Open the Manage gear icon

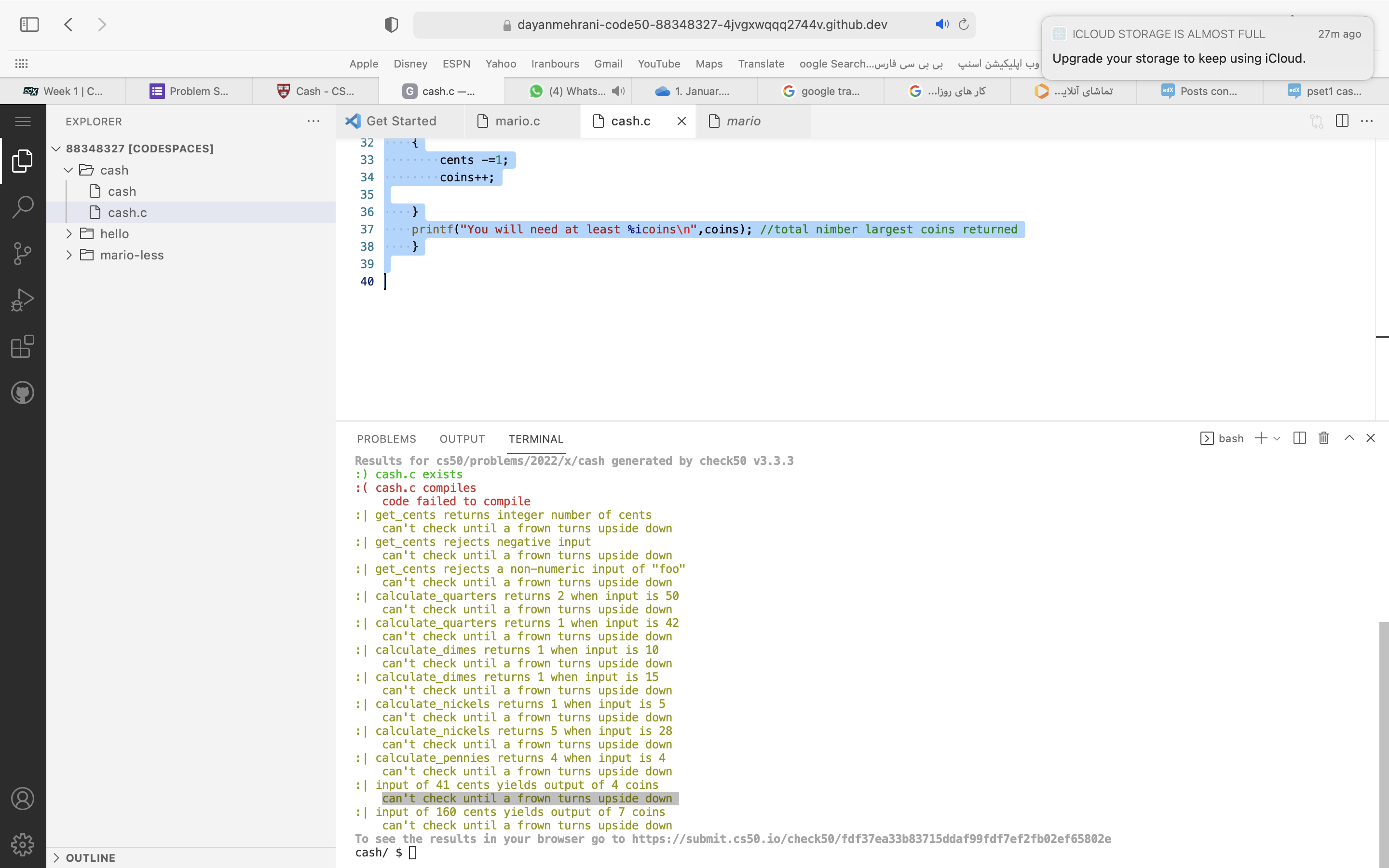point(22,844)
